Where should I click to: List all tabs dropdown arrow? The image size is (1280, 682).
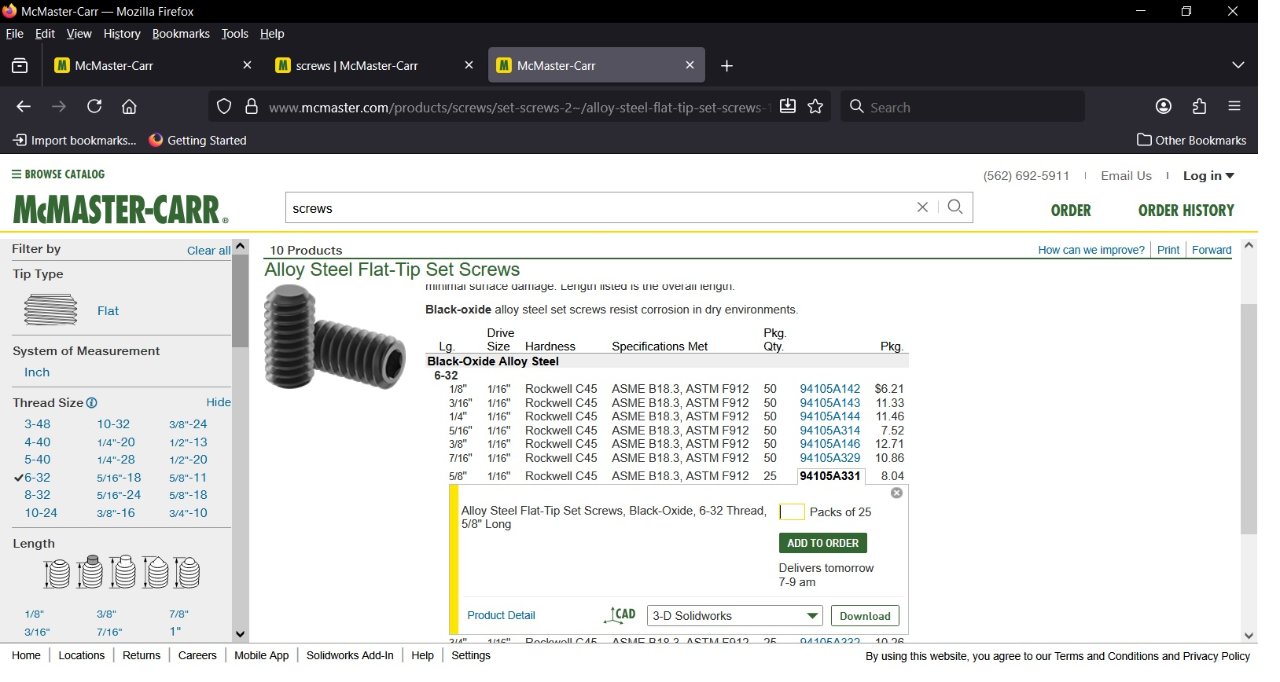click(x=1238, y=66)
